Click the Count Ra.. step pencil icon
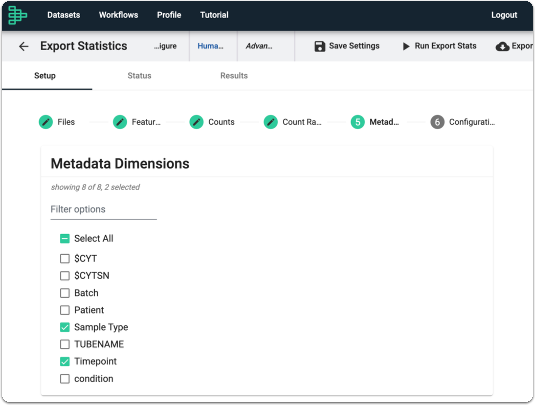 [271, 122]
